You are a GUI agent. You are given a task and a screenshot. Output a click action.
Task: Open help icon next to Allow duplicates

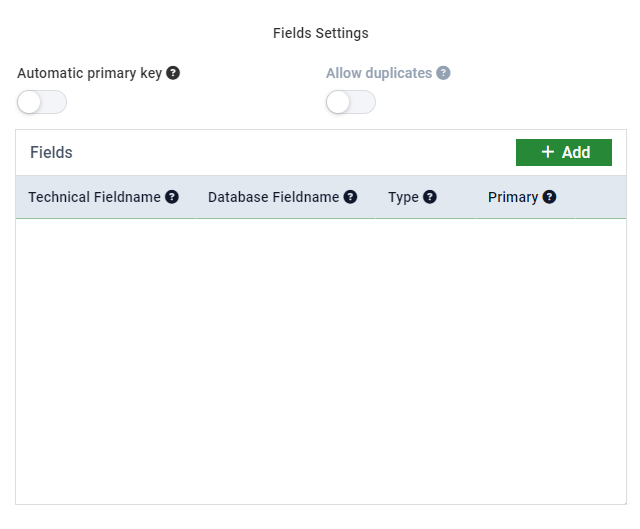click(x=443, y=73)
